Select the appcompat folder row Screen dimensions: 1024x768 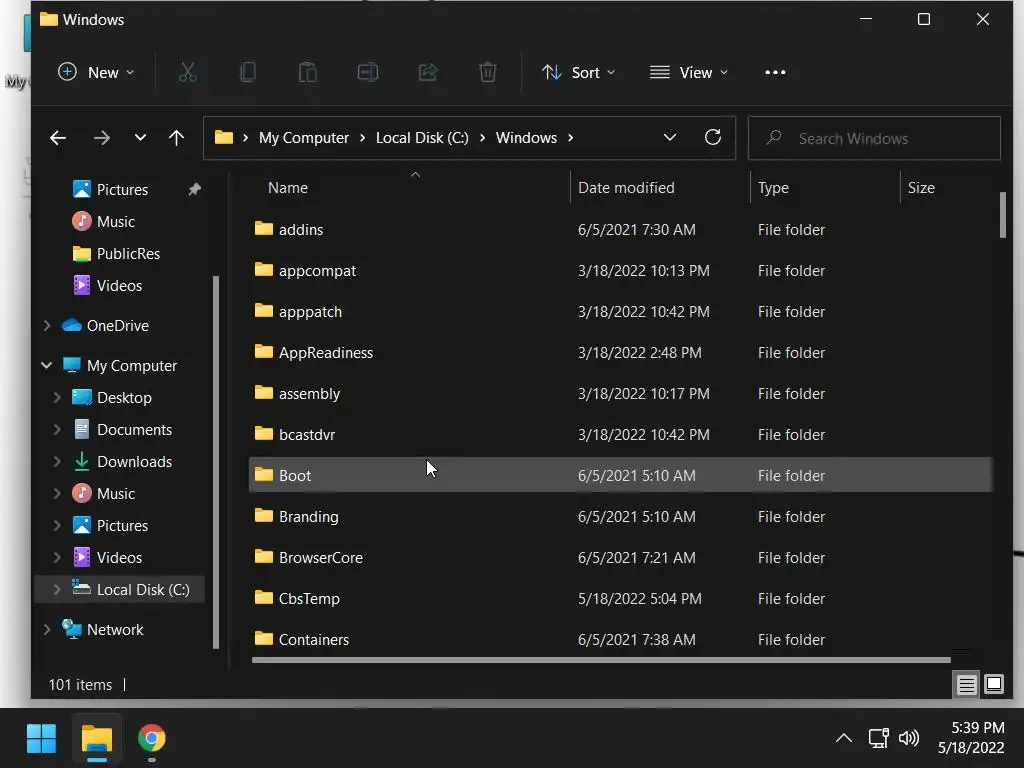(x=620, y=270)
